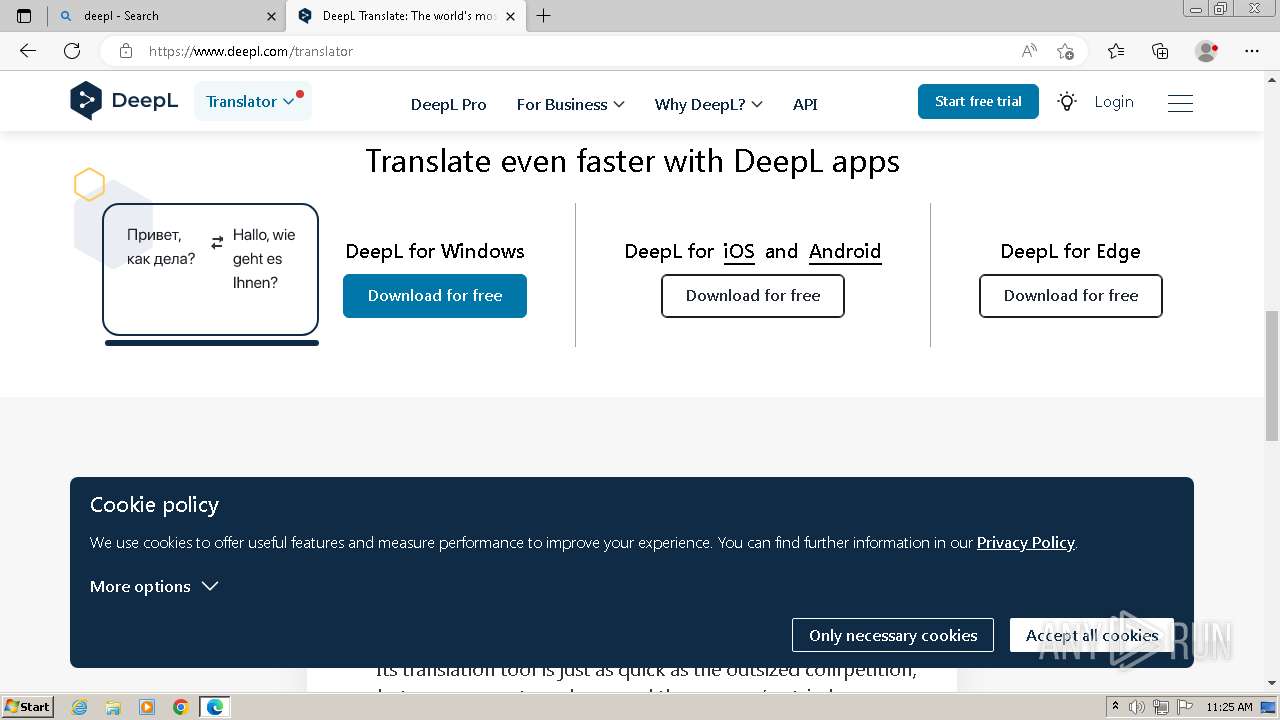Open the read aloud icon in the address bar
Viewport: 1280px width, 720px height.
tap(1029, 51)
